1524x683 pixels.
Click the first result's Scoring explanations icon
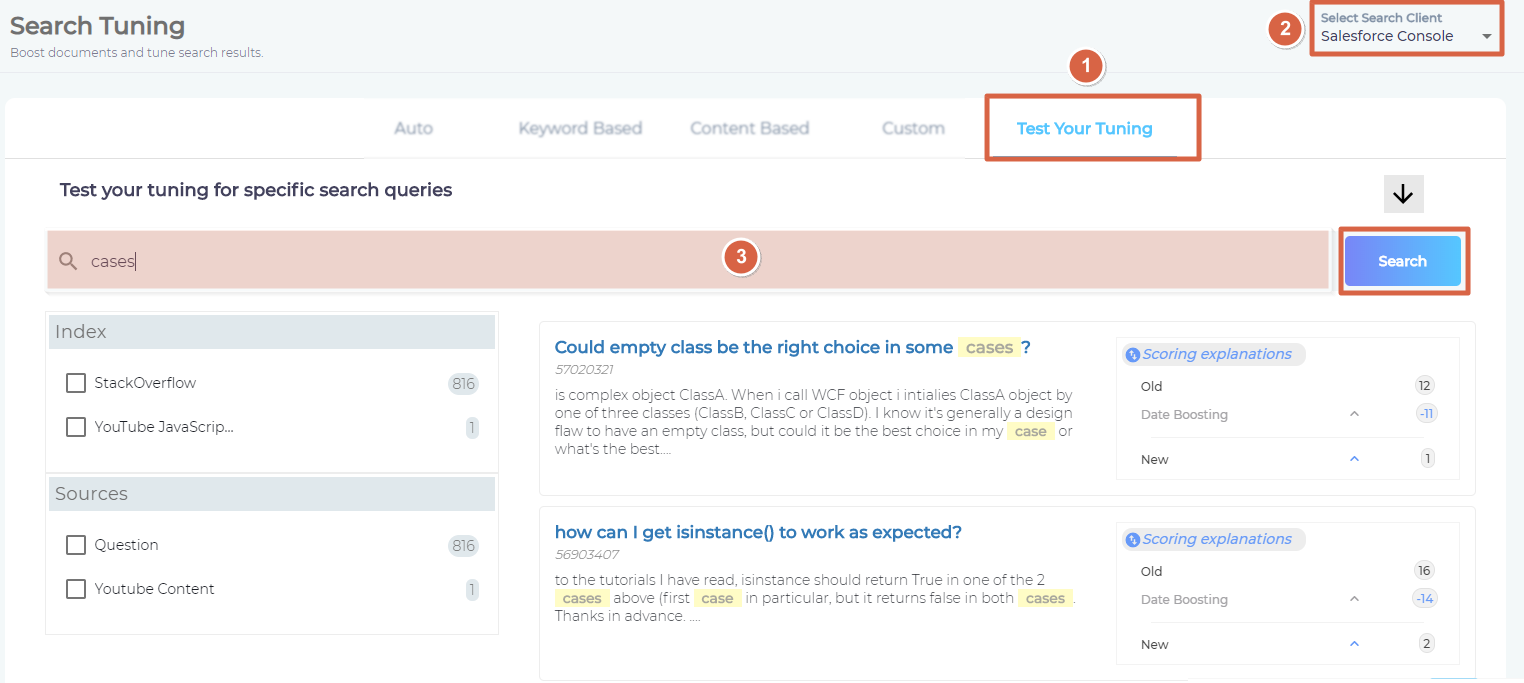(x=1132, y=354)
